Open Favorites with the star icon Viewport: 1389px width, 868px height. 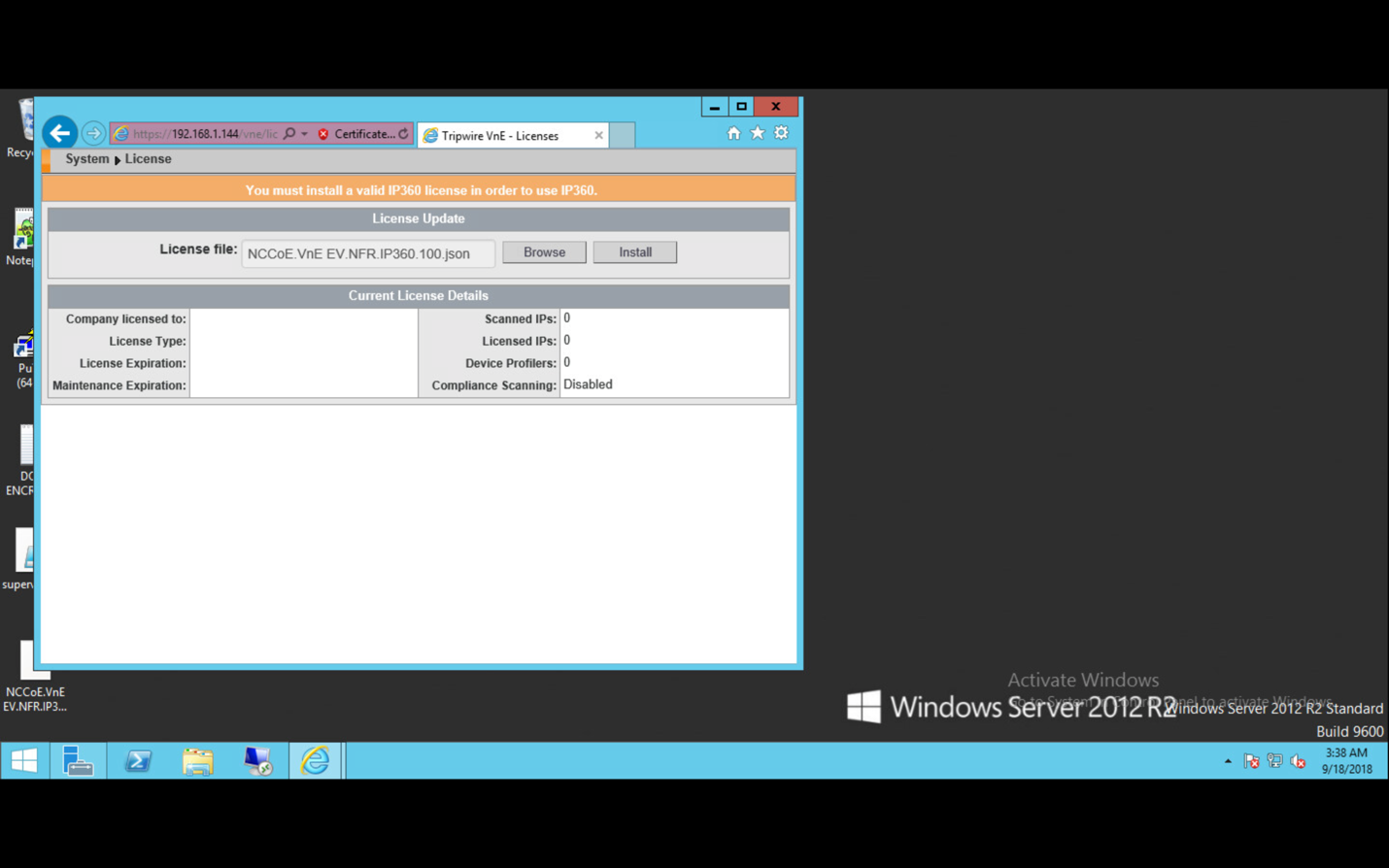tap(758, 133)
